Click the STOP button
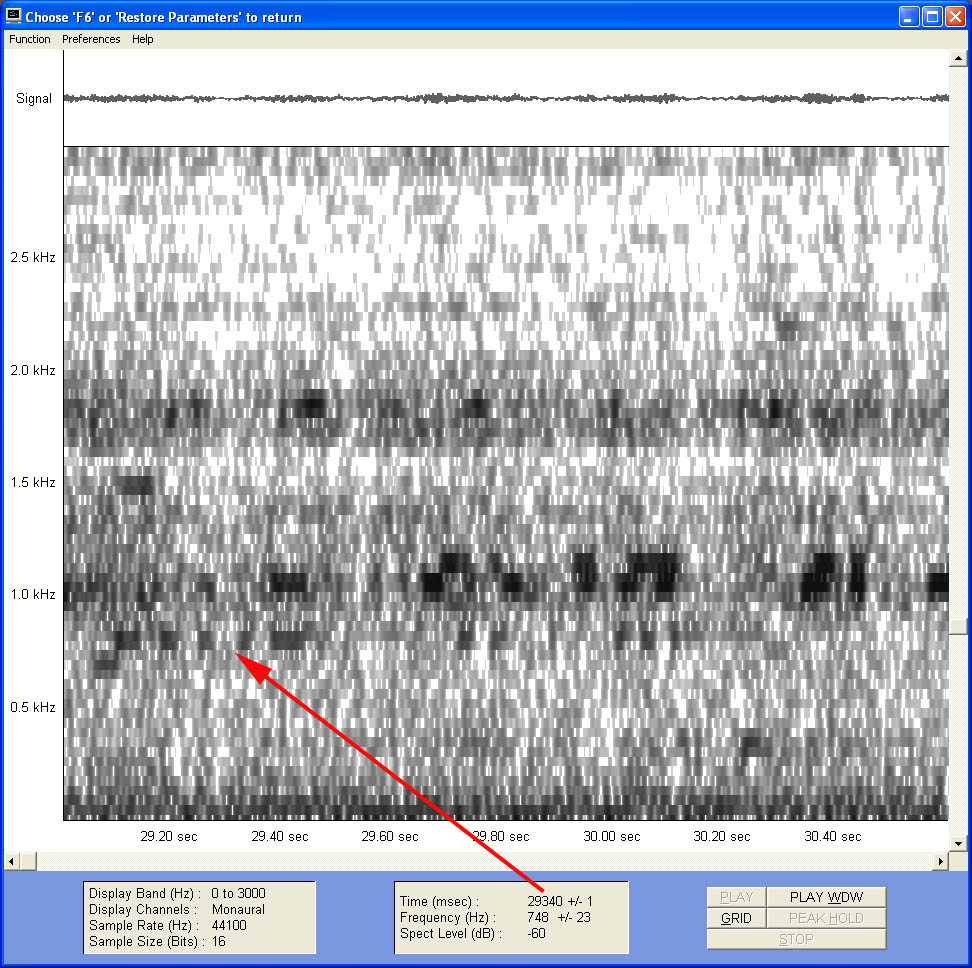Viewport: 972px width, 968px height. (x=796, y=939)
